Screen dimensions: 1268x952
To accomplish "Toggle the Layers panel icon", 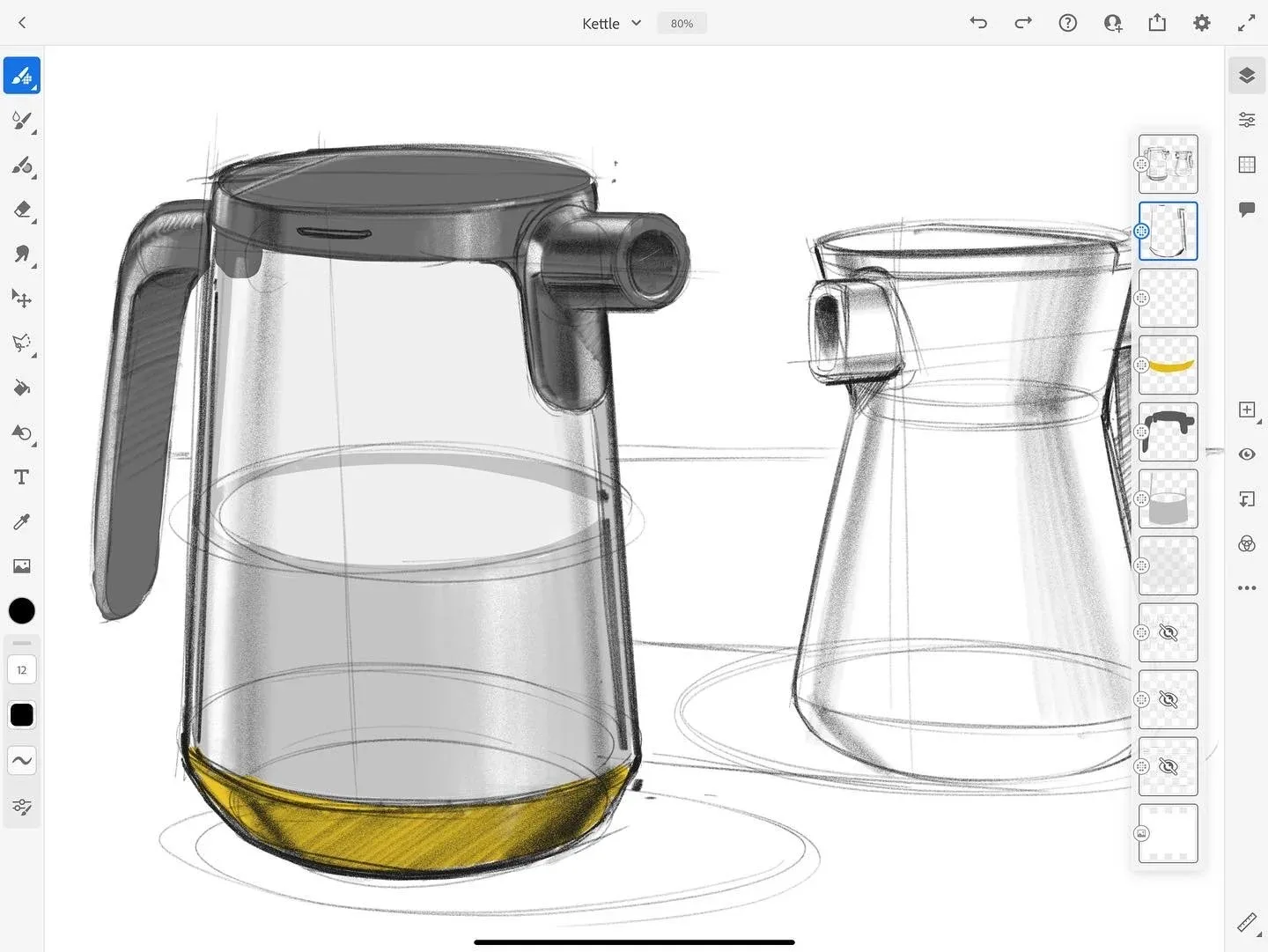I will coord(1247,76).
